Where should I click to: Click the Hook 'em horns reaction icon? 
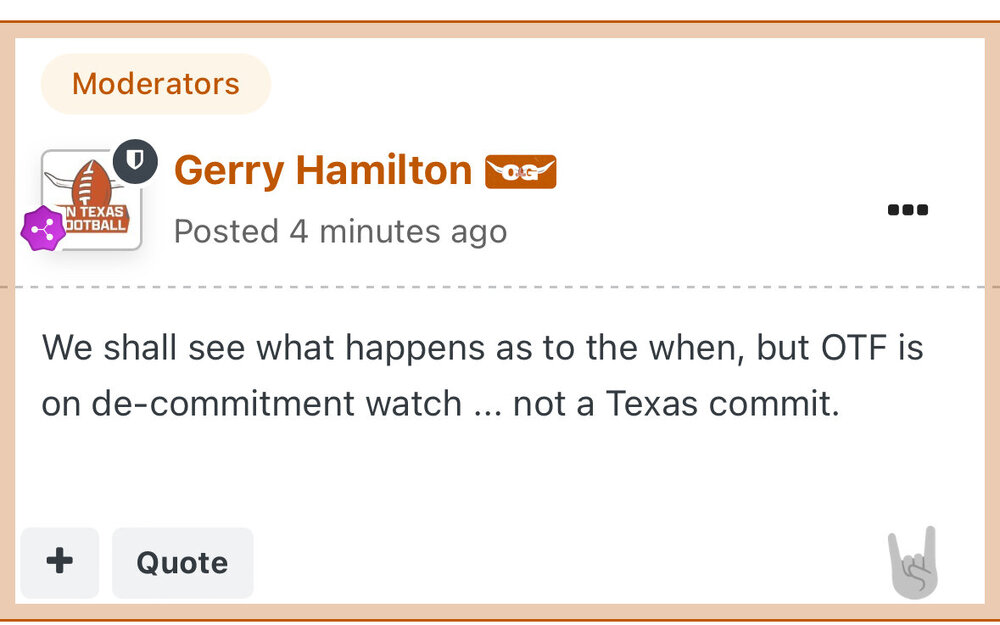coord(913,564)
